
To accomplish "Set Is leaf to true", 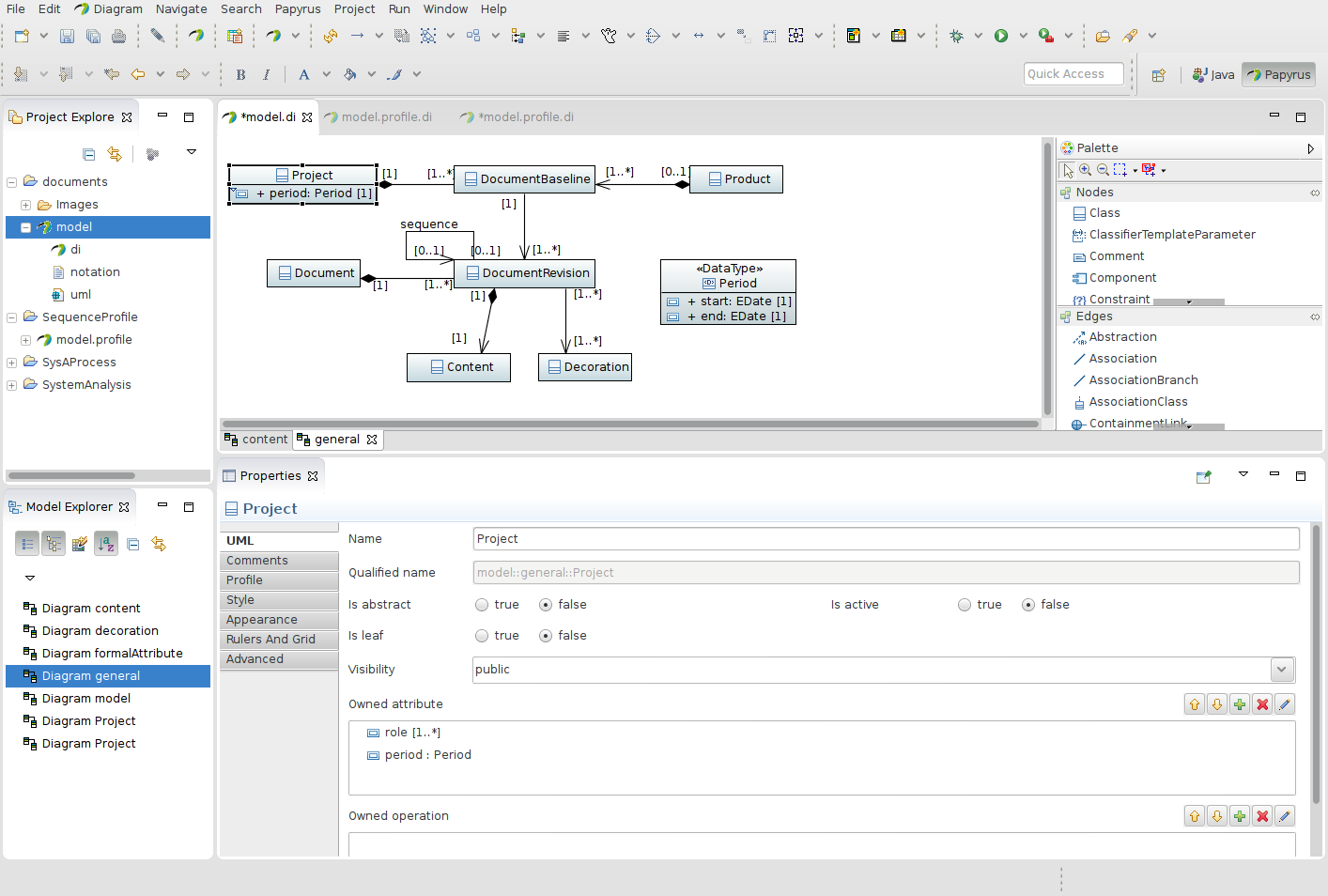I will 482,636.
